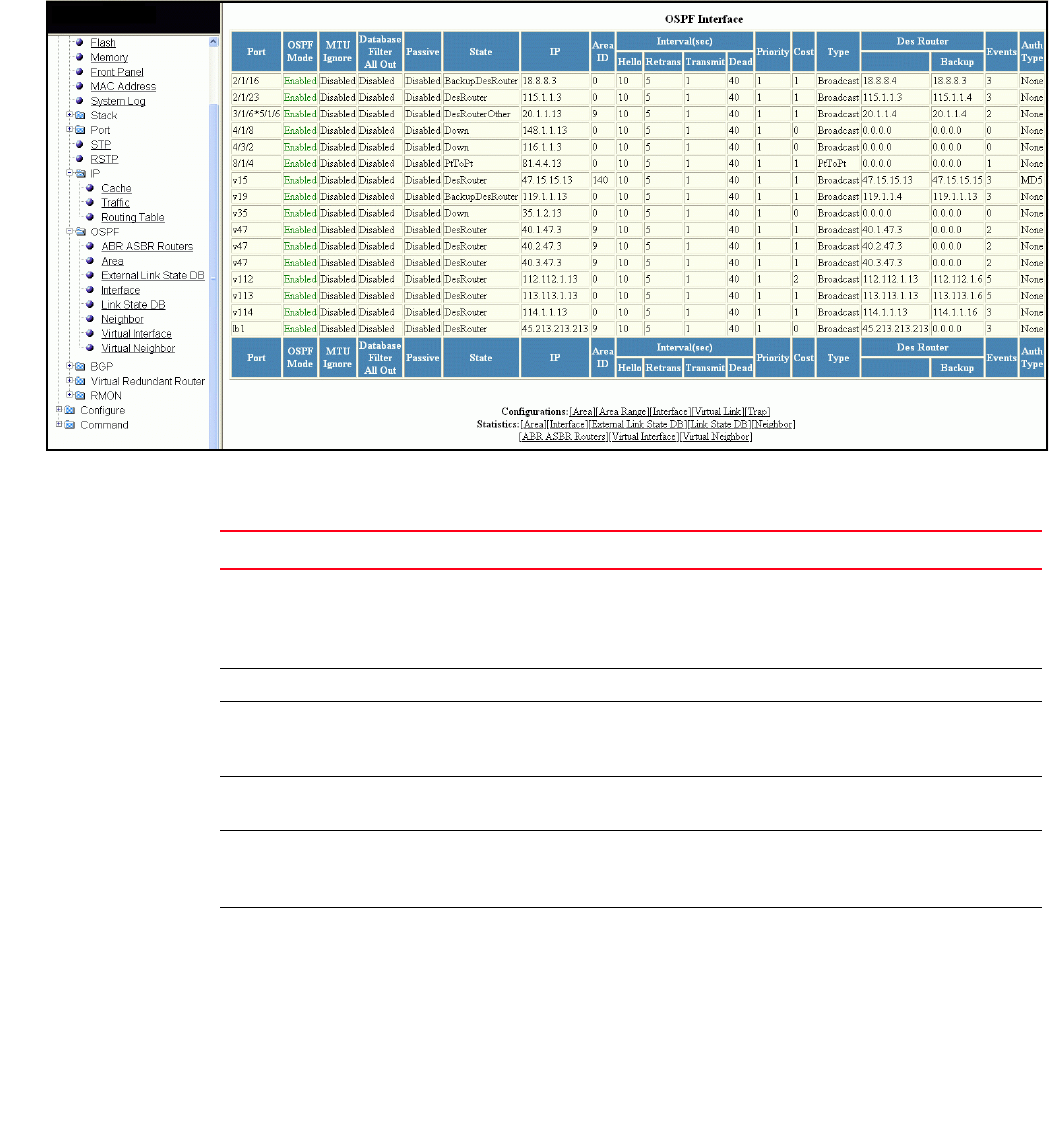Image resolution: width=1049 pixels, height=1136 pixels.
Task: Click the bullet icon next to Virtual Neighbor
Action: pyautogui.click(x=90, y=348)
